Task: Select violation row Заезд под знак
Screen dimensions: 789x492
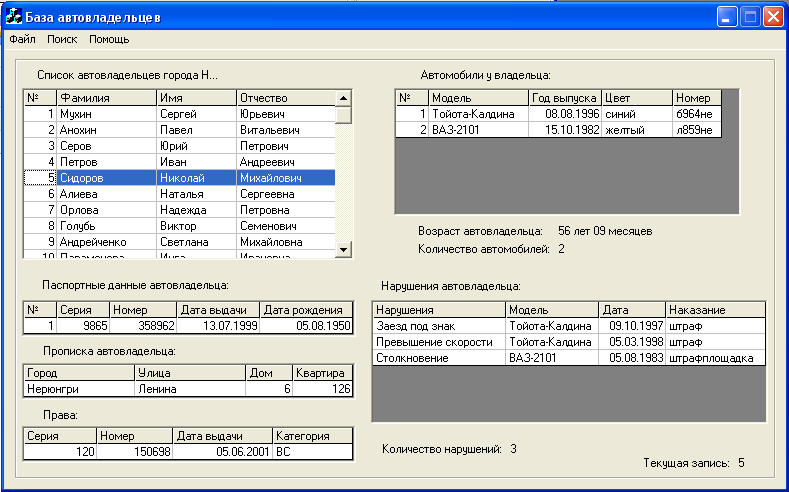Action: [569, 326]
